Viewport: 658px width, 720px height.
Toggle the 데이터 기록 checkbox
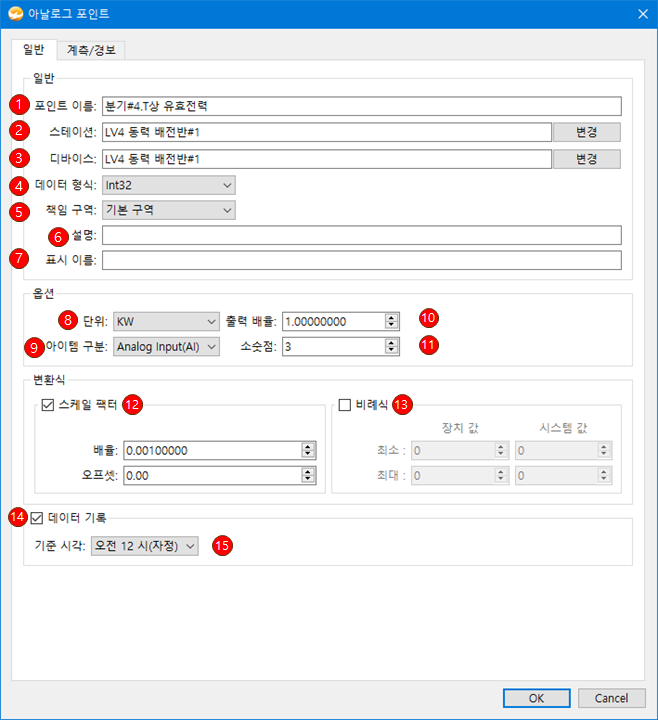[x=37, y=518]
